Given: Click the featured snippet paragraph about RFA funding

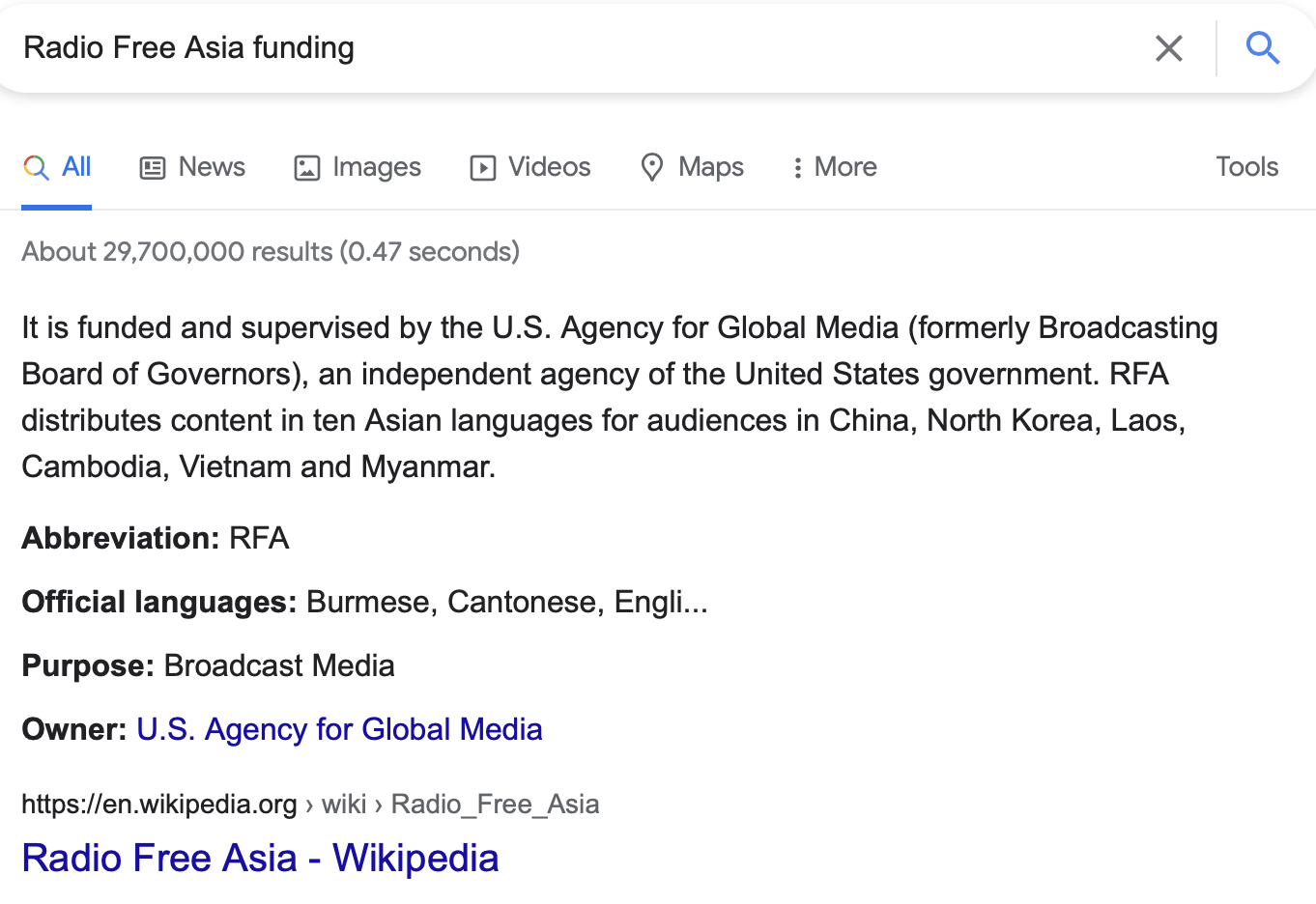Looking at the screenshot, I should coord(618,397).
